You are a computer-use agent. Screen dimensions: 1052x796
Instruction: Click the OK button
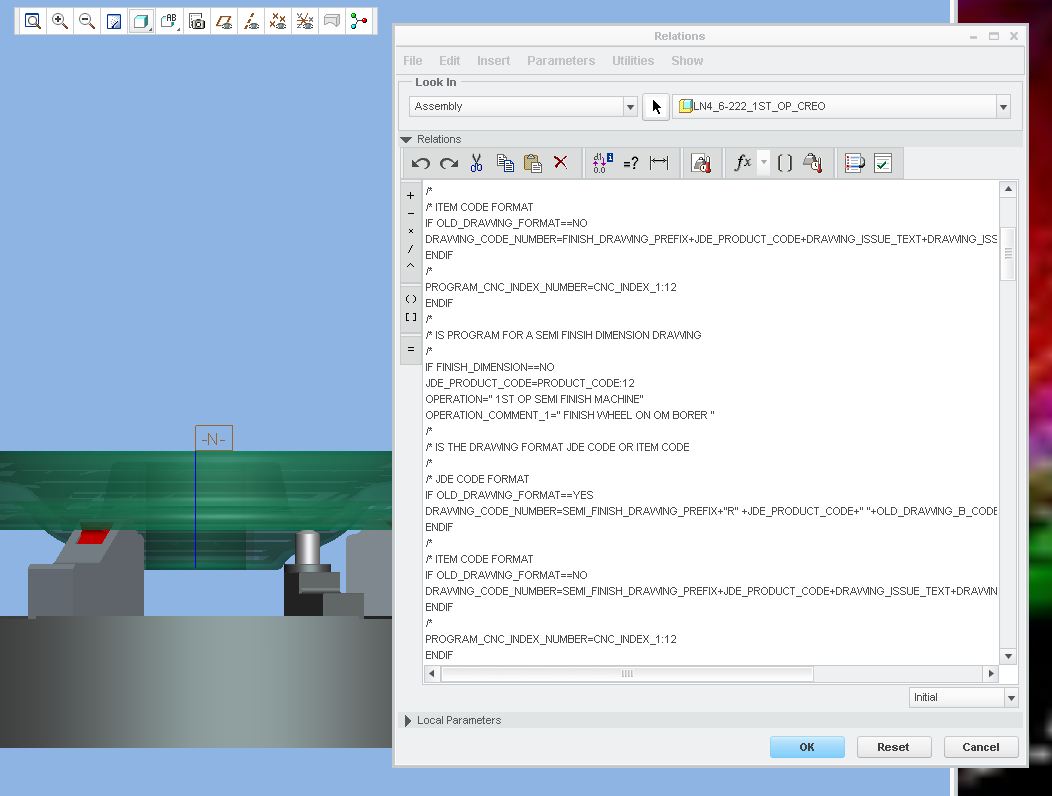807,747
